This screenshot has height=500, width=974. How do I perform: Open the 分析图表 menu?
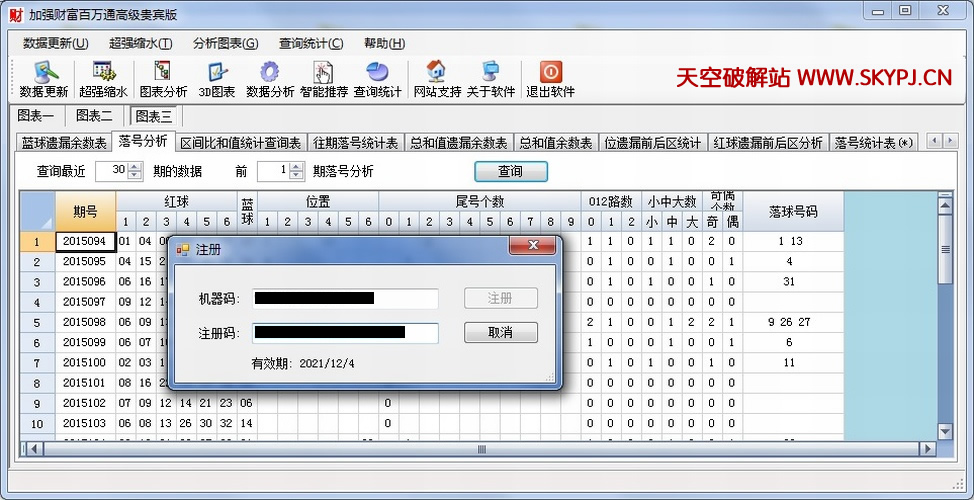(225, 43)
